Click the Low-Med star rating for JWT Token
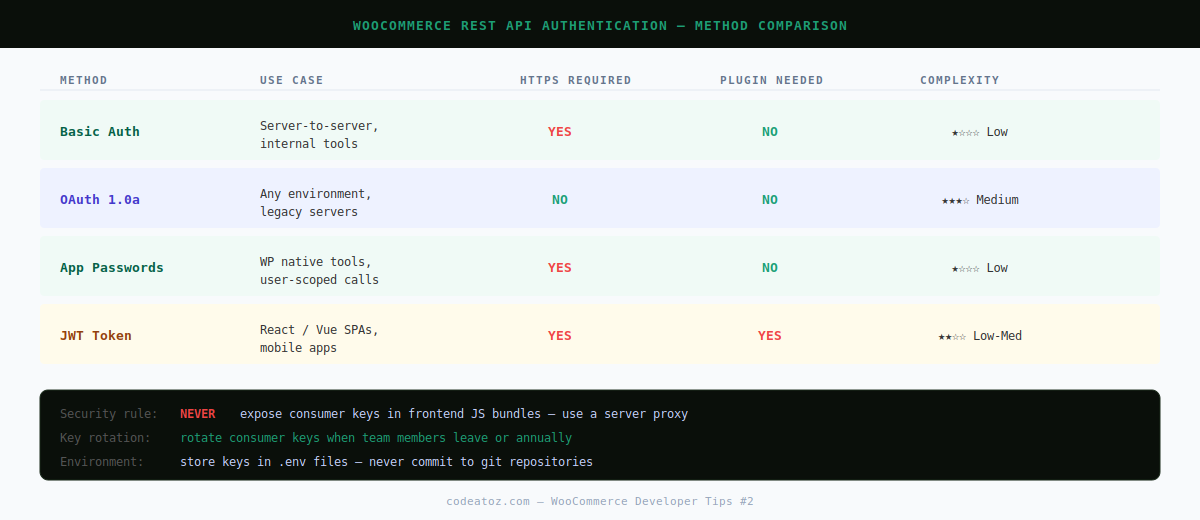Screen dimensions: 1200x520 (980, 335)
